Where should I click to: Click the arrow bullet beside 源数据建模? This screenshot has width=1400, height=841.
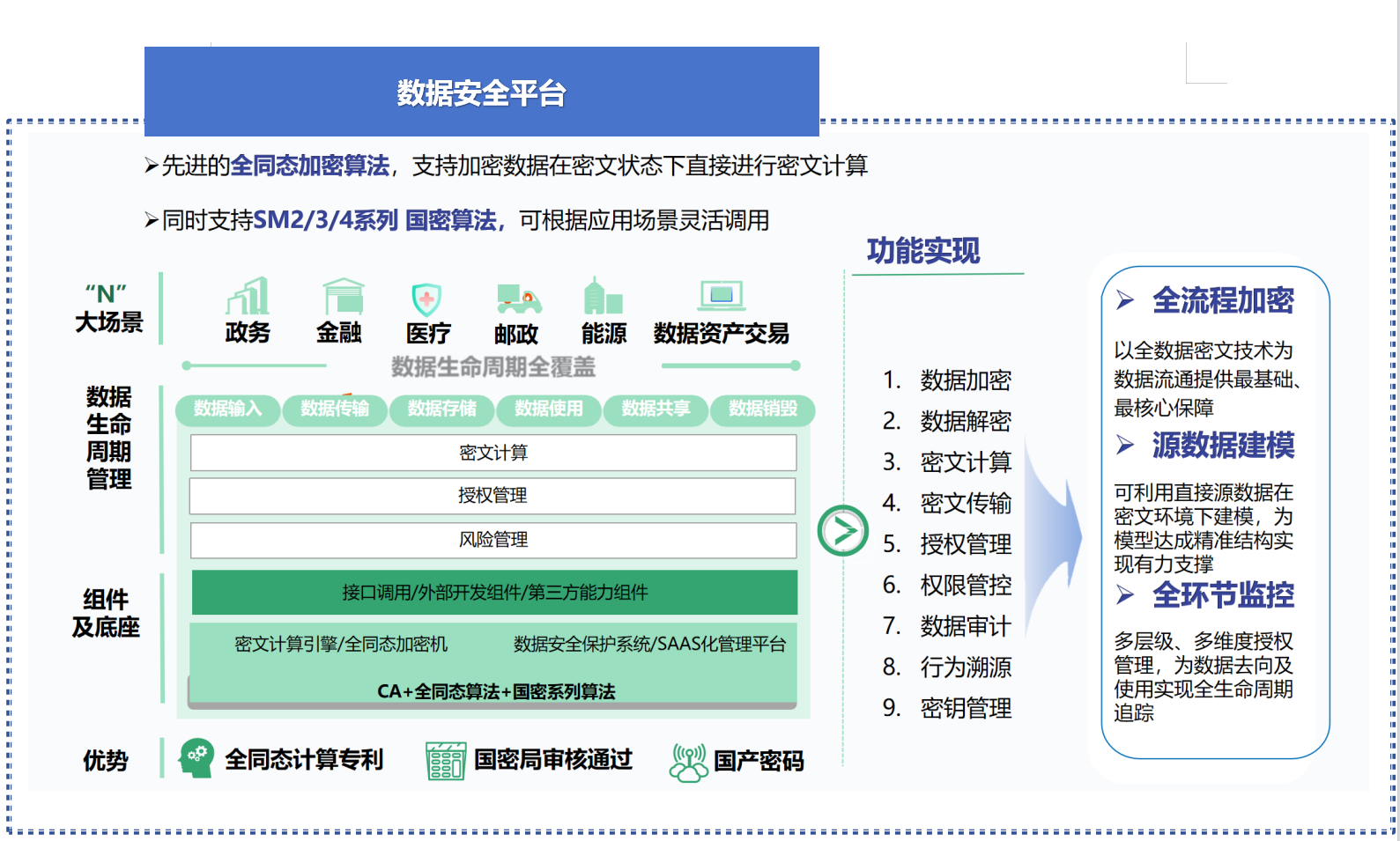[1125, 445]
